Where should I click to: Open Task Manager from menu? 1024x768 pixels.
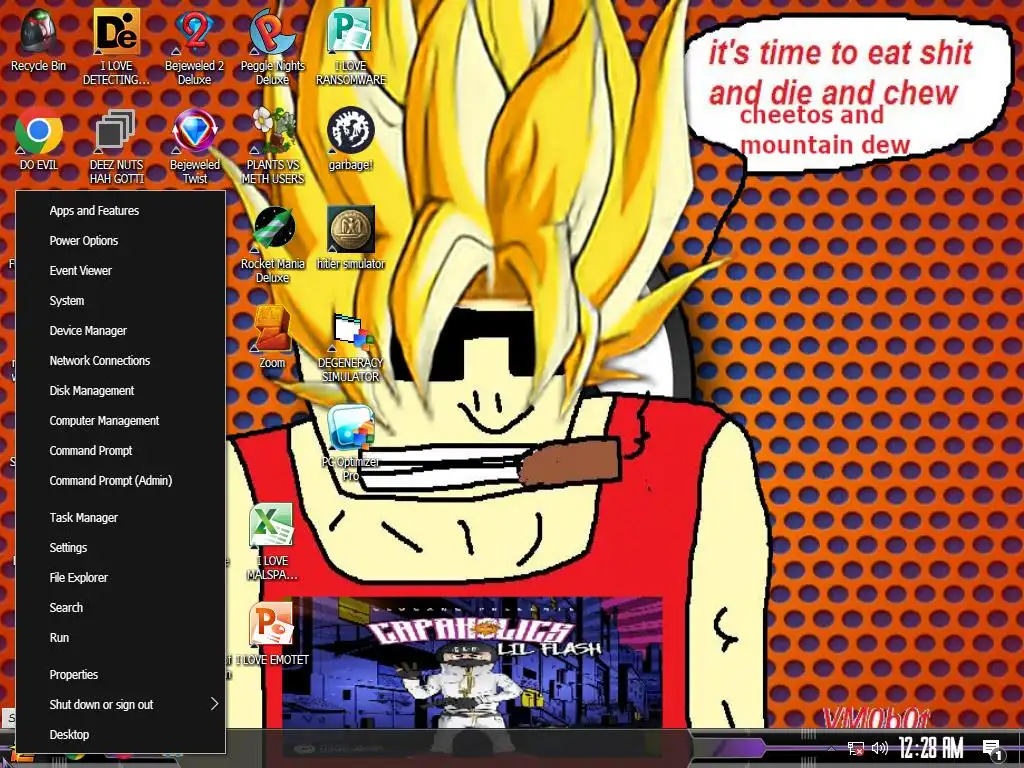tap(121, 517)
